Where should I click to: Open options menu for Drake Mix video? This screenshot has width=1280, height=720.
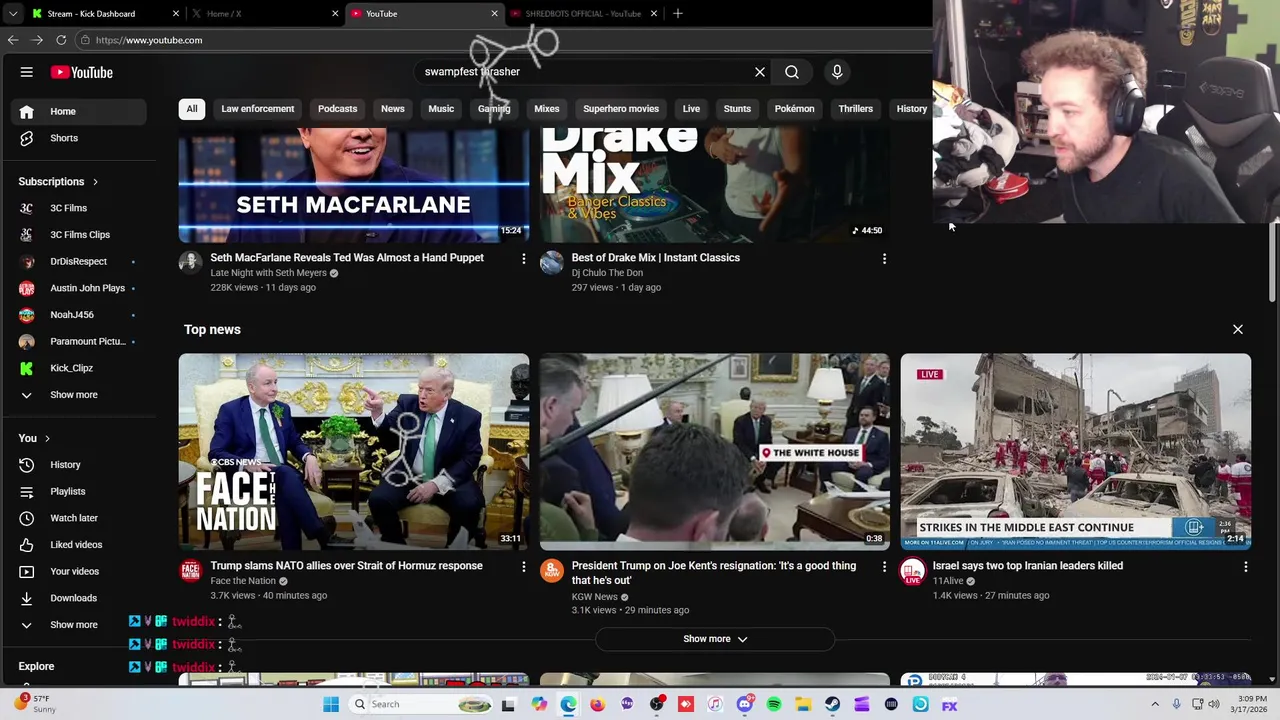pyautogui.click(x=884, y=259)
